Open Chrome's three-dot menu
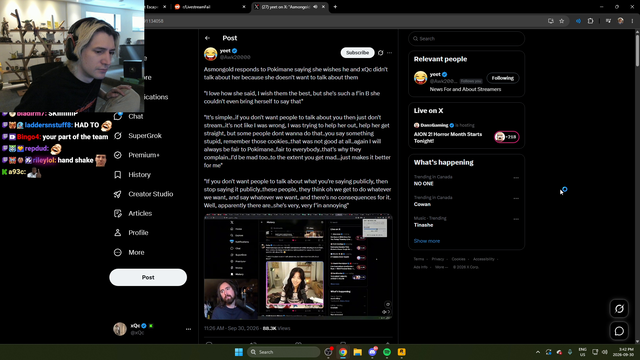The image size is (640, 360). [632, 21]
